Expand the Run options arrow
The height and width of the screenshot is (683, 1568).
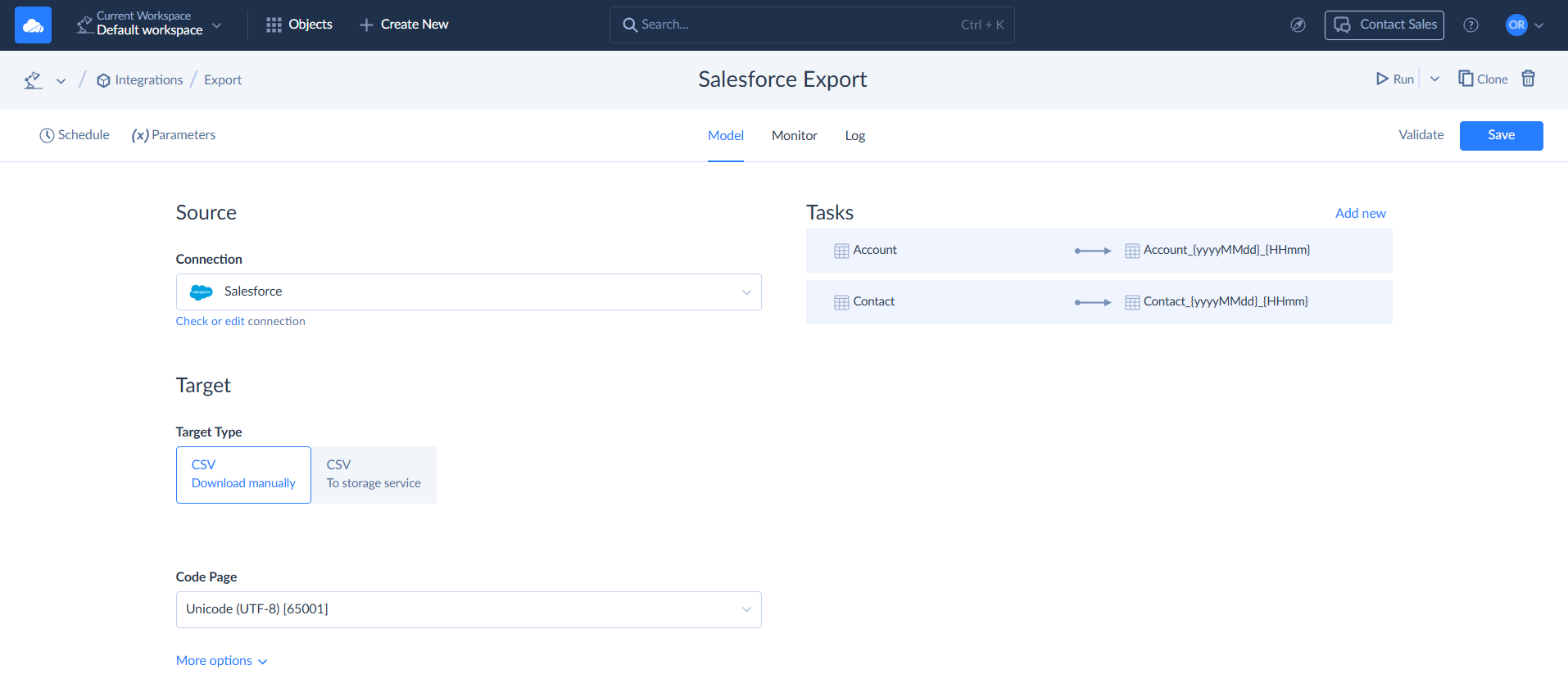[1434, 79]
